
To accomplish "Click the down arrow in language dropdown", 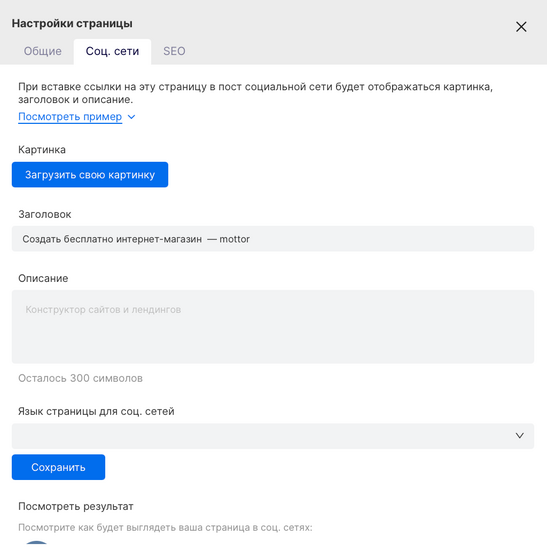I will click(520, 436).
